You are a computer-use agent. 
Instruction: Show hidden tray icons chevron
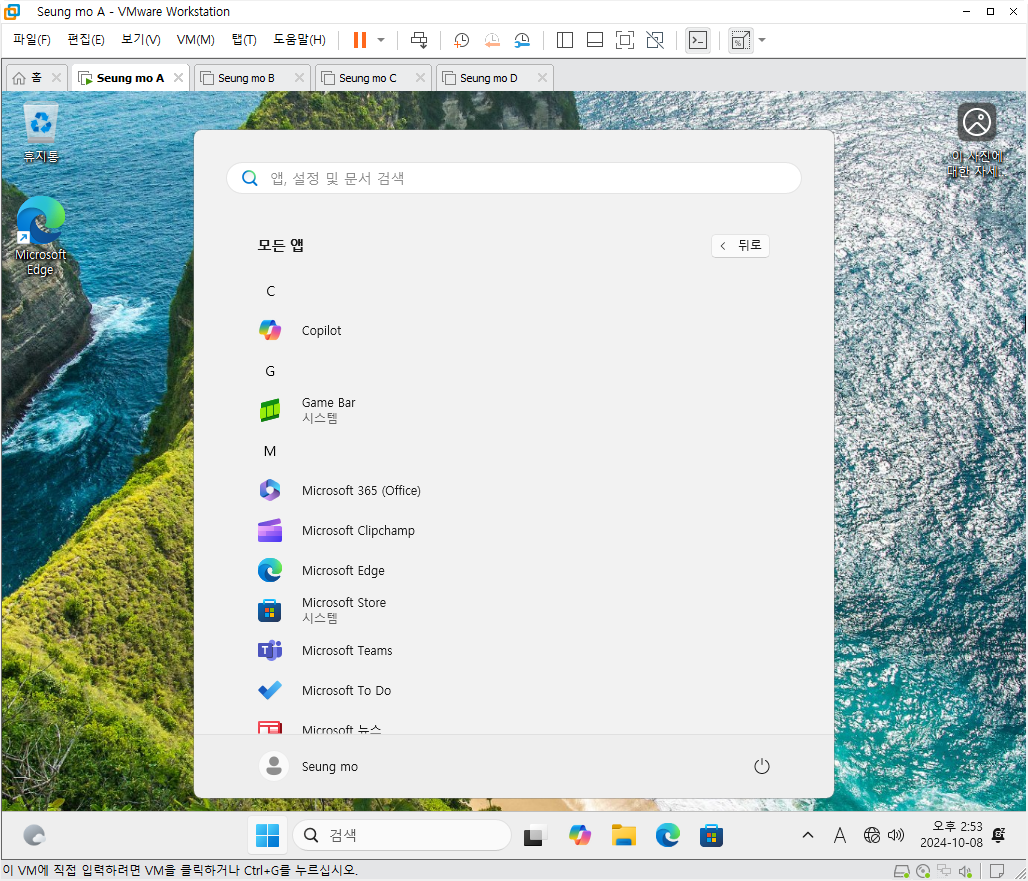pos(808,835)
